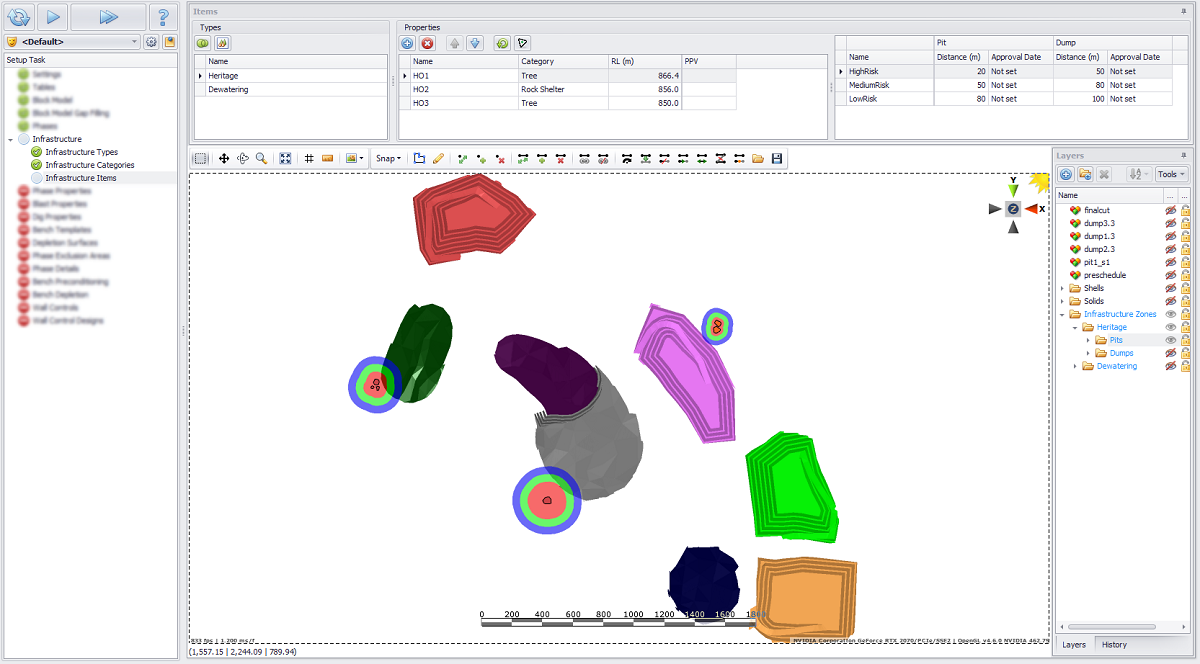Toggle visibility of pit1_s1 layer
The image size is (1200, 664).
click(x=1170, y=262)
